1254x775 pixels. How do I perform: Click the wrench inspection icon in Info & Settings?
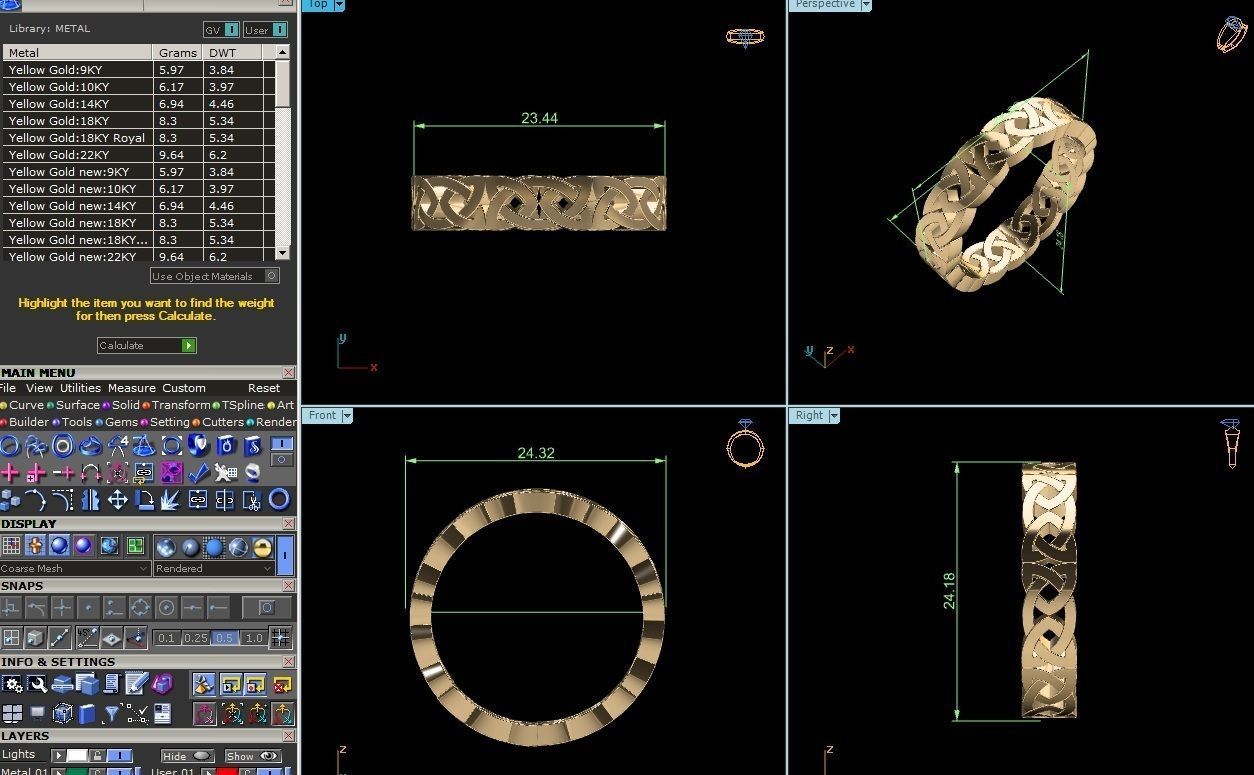pyautogui.click(x=39, y=684)
